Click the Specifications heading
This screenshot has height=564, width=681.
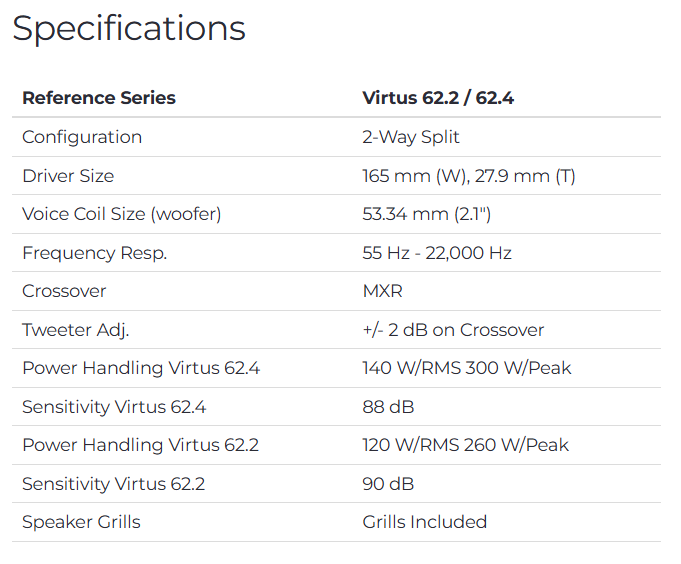coord(129,28)
